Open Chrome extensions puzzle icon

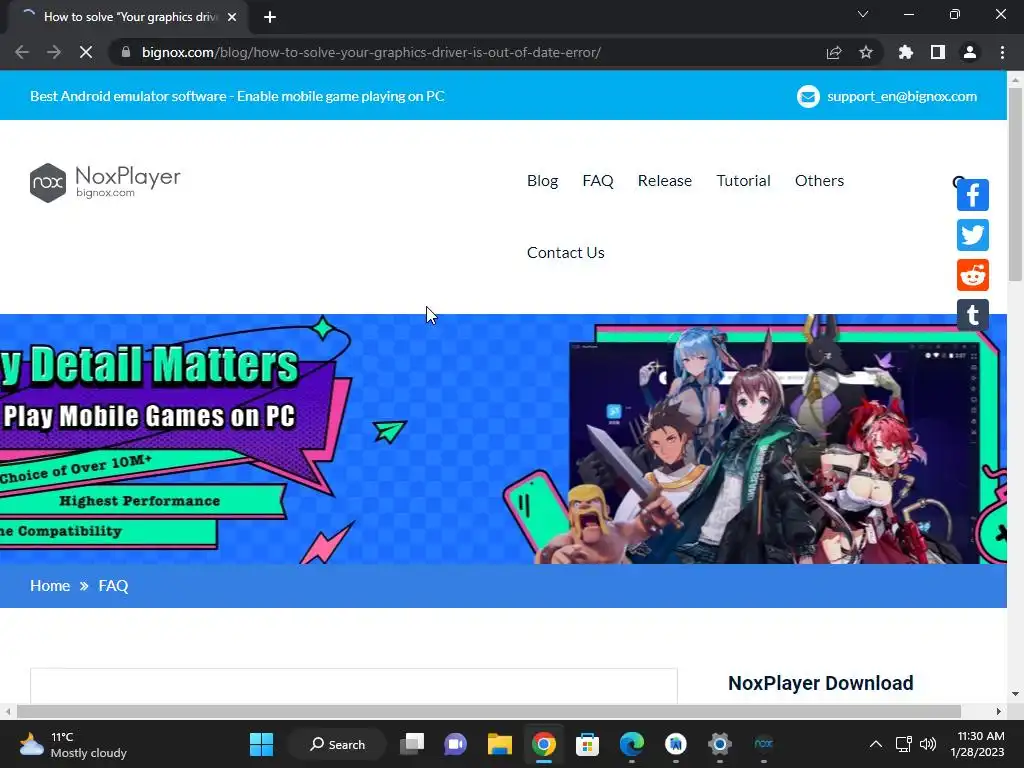click(x=906, y=52)
